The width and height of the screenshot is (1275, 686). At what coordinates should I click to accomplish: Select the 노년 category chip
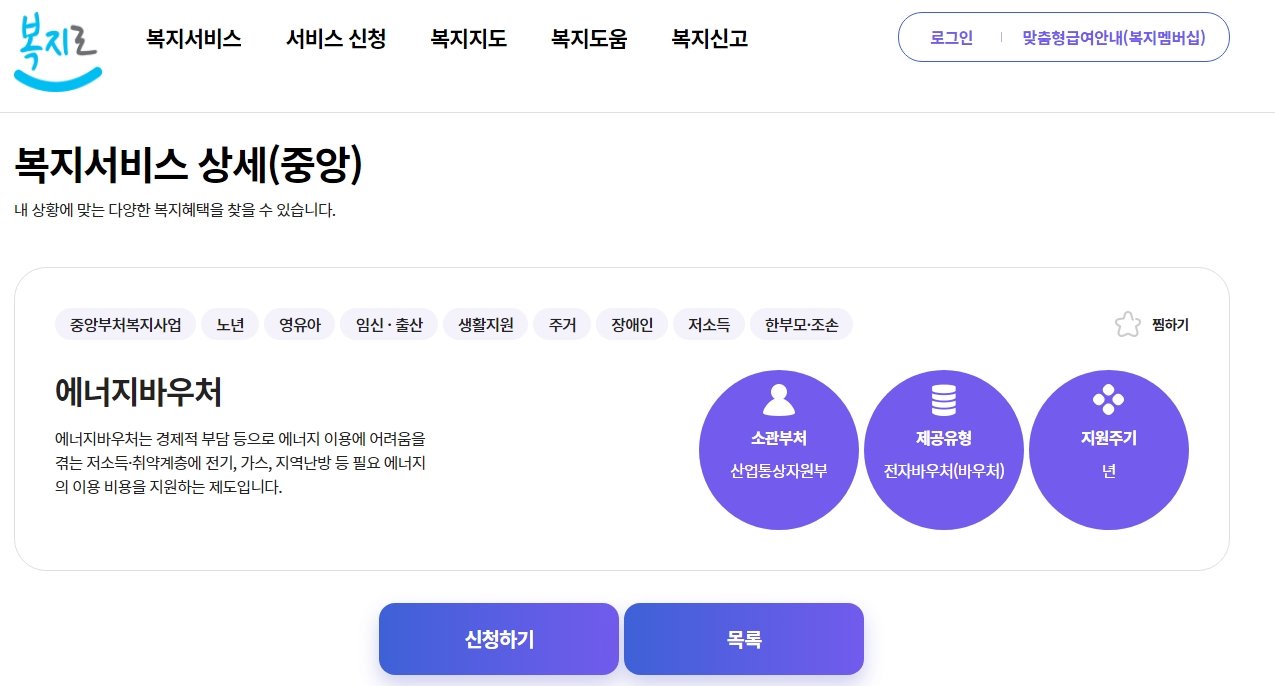[229, 323]
